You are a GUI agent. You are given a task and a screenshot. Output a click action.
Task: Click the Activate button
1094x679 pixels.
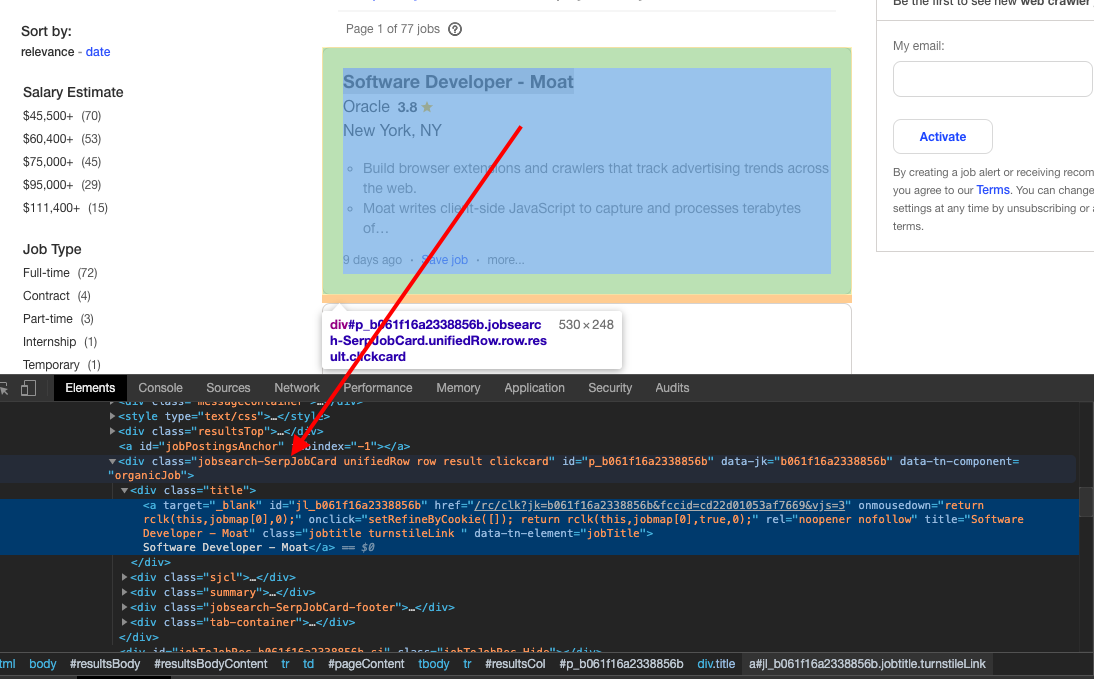[x=942, y=136]
